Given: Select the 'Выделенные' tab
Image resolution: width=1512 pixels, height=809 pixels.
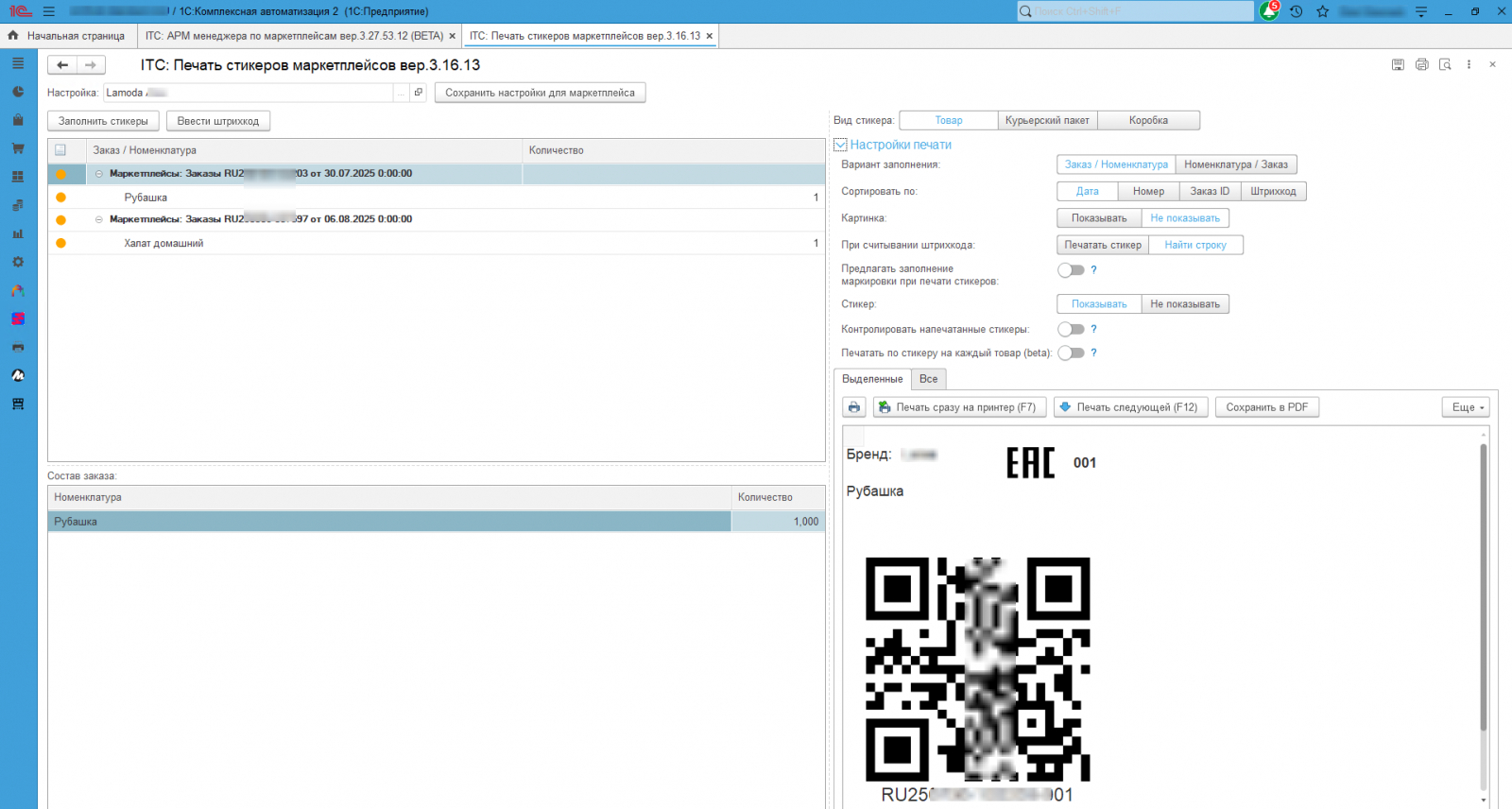Looking at the screenshot, I should [x=872, y=379].
